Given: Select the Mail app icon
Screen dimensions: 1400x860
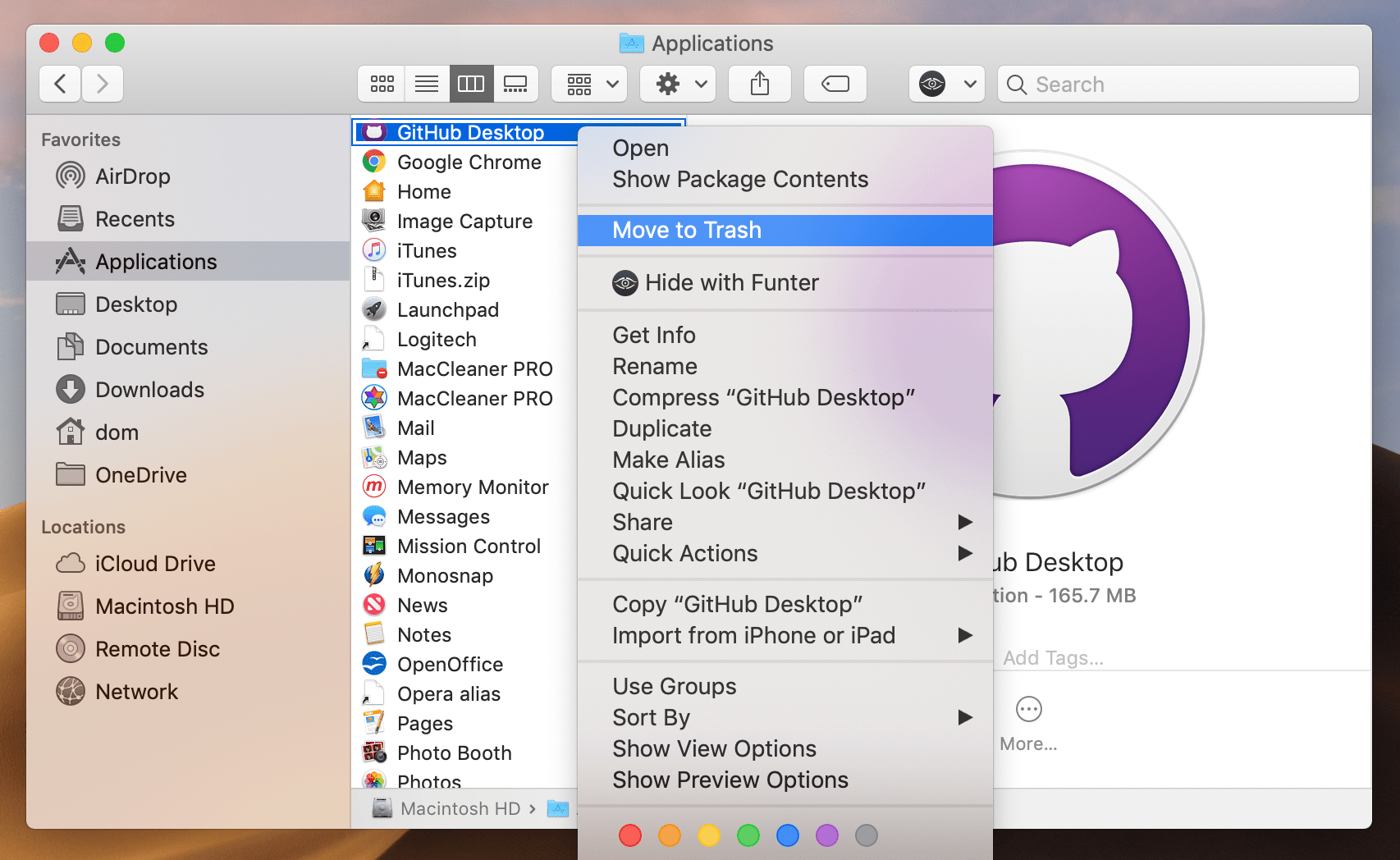Looking at the screenshot, I should point(374,428).
